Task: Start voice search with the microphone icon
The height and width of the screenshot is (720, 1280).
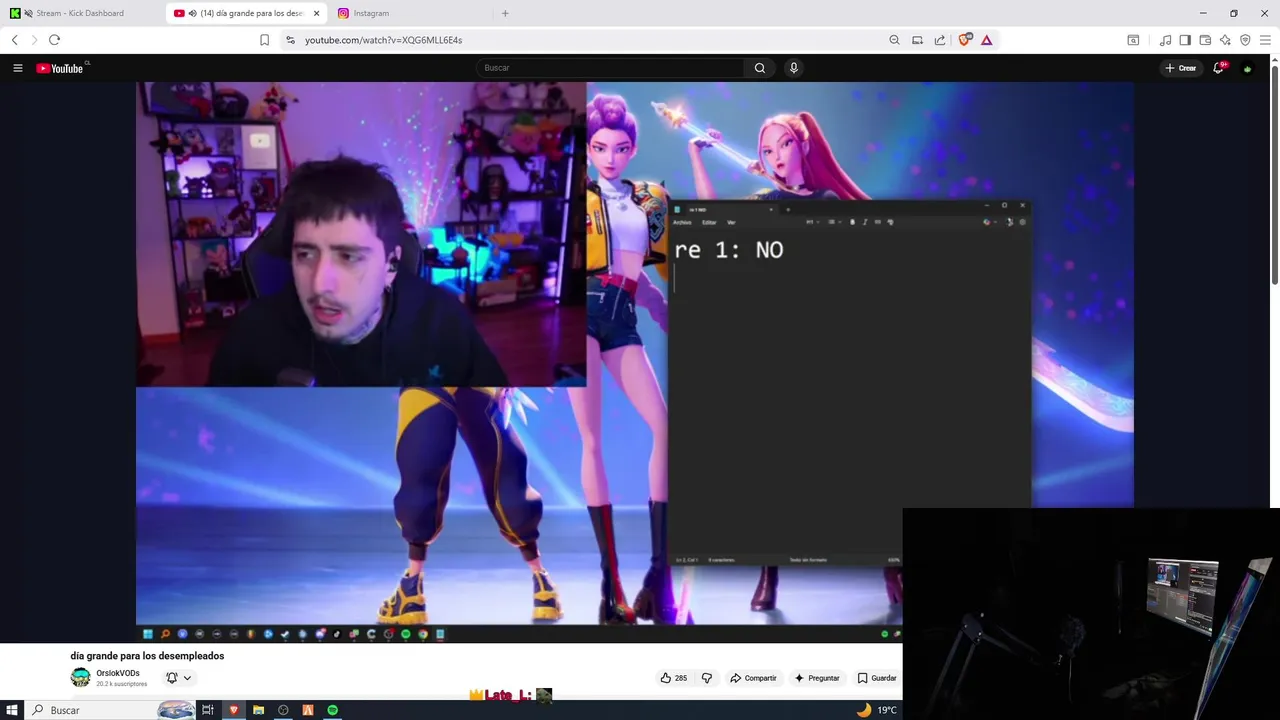Action: 794,68
